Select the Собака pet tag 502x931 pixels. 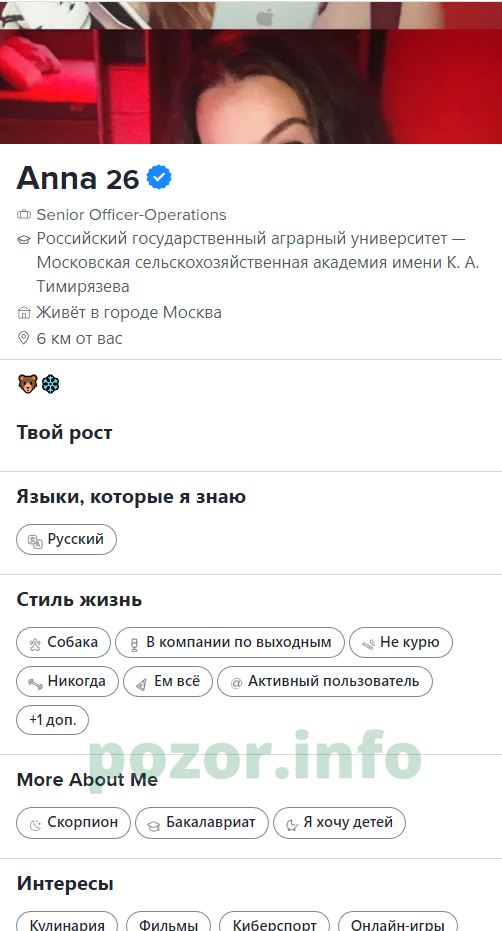point(64,642)
